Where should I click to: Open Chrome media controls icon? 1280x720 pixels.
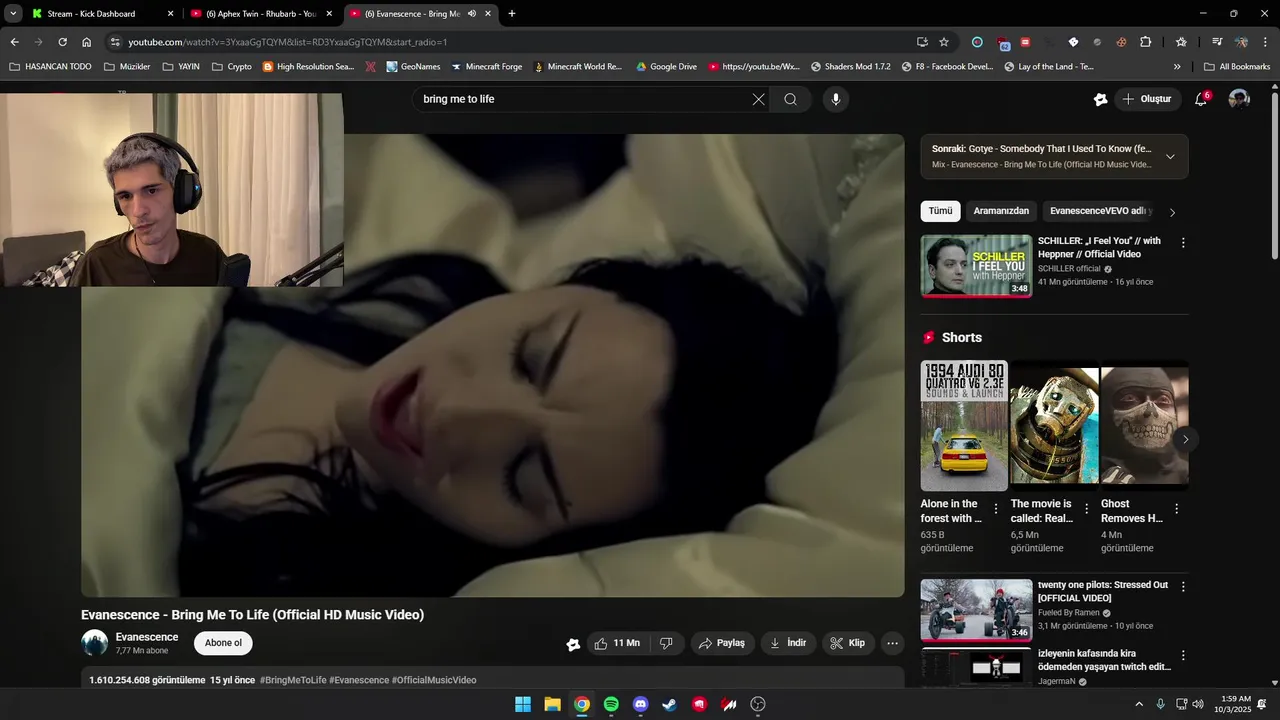click(1217, 42)
